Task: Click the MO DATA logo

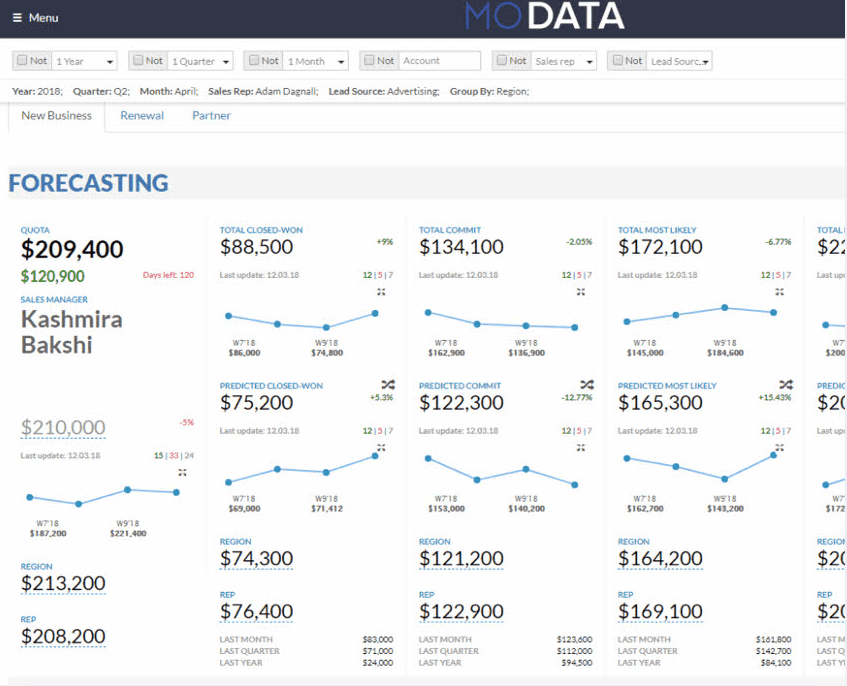Action: click(544, 16)
